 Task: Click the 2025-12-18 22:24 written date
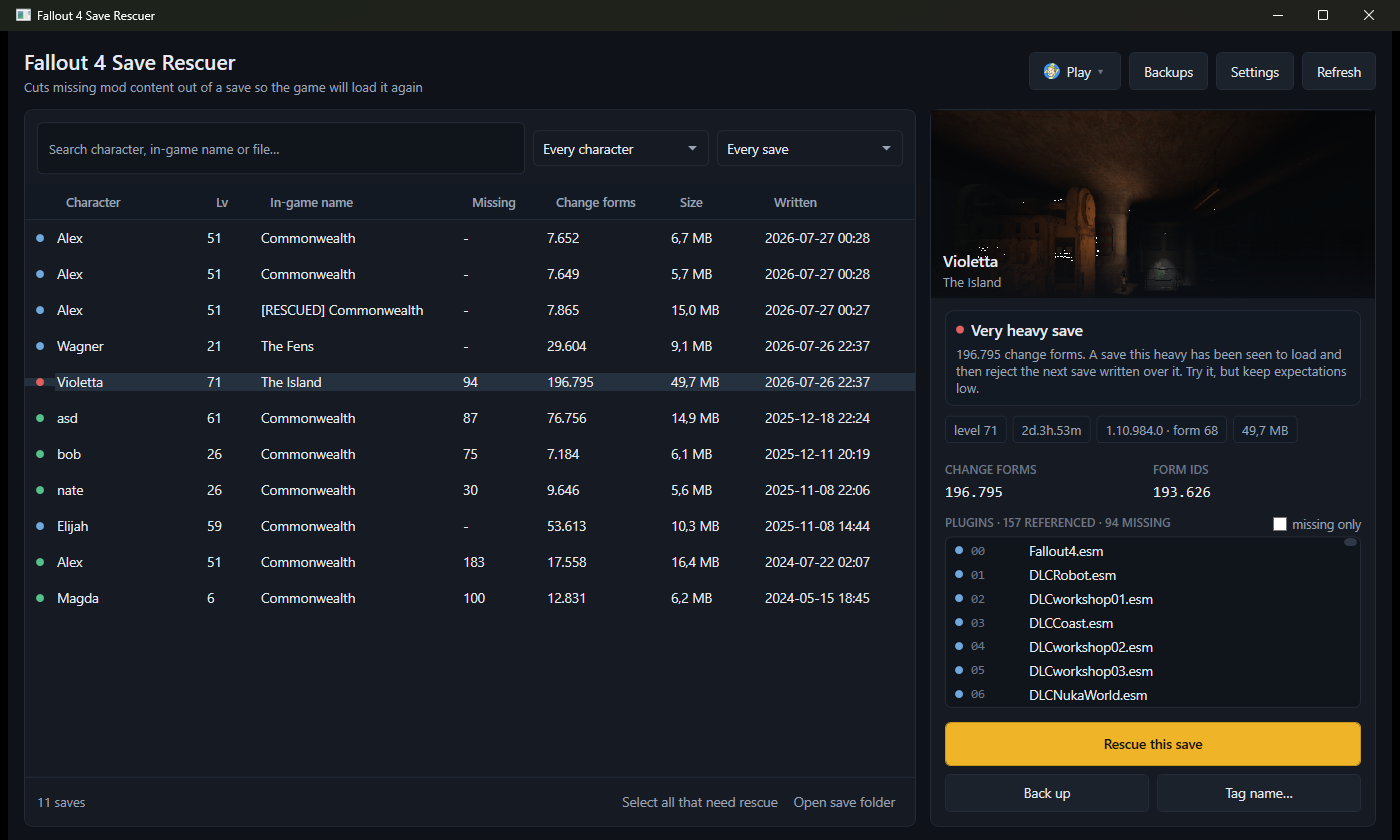[817, 418]
